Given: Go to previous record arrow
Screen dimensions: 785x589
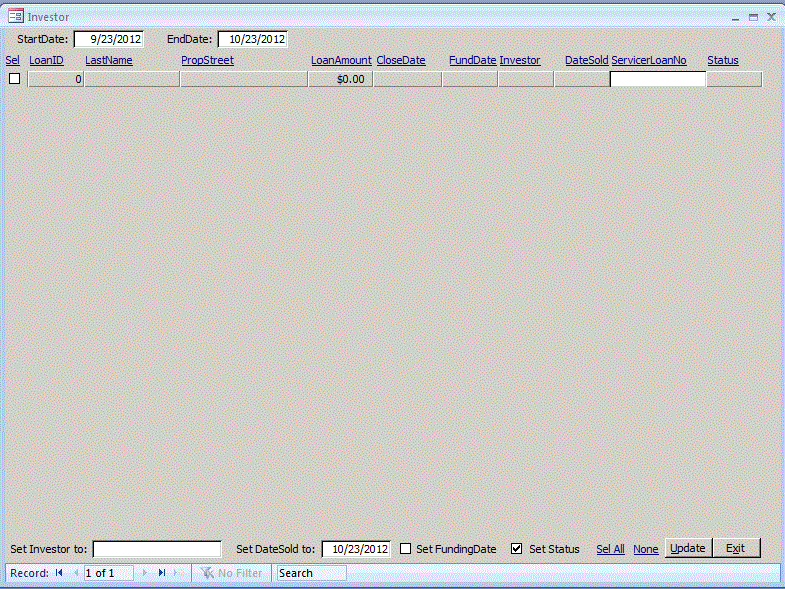Looking at the screenshot, I should (x=76, y=573).
